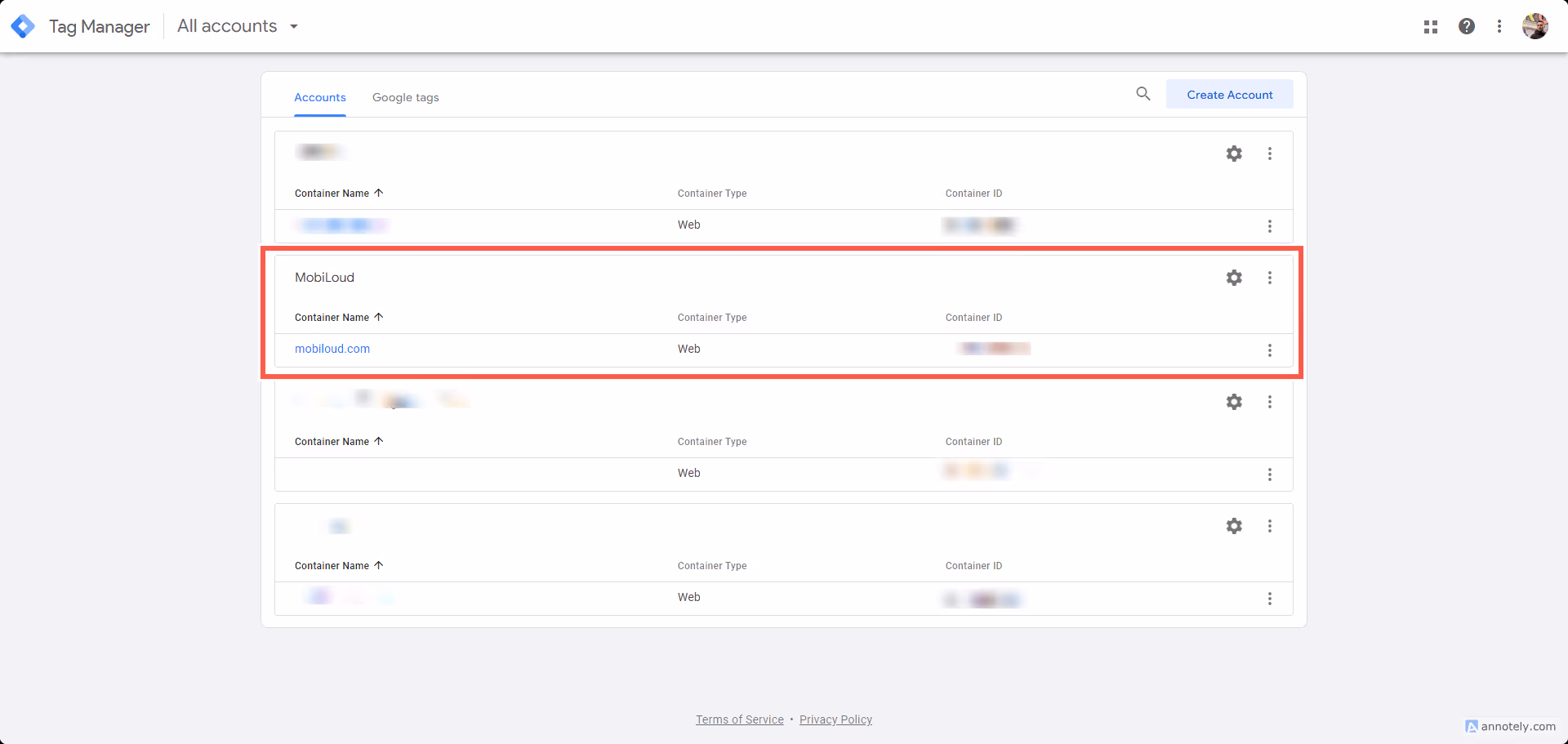Open more options for the first account header

coord(1270,154)
